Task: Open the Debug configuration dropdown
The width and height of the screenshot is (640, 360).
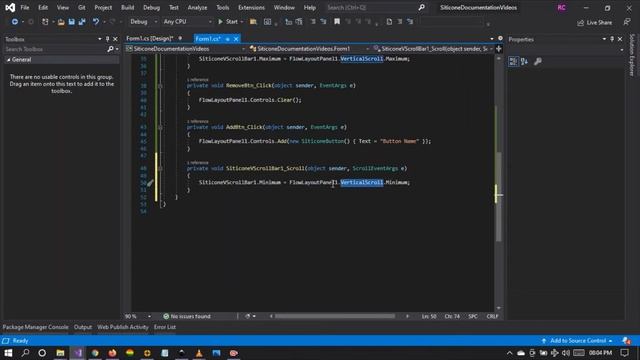Action: 143,22
